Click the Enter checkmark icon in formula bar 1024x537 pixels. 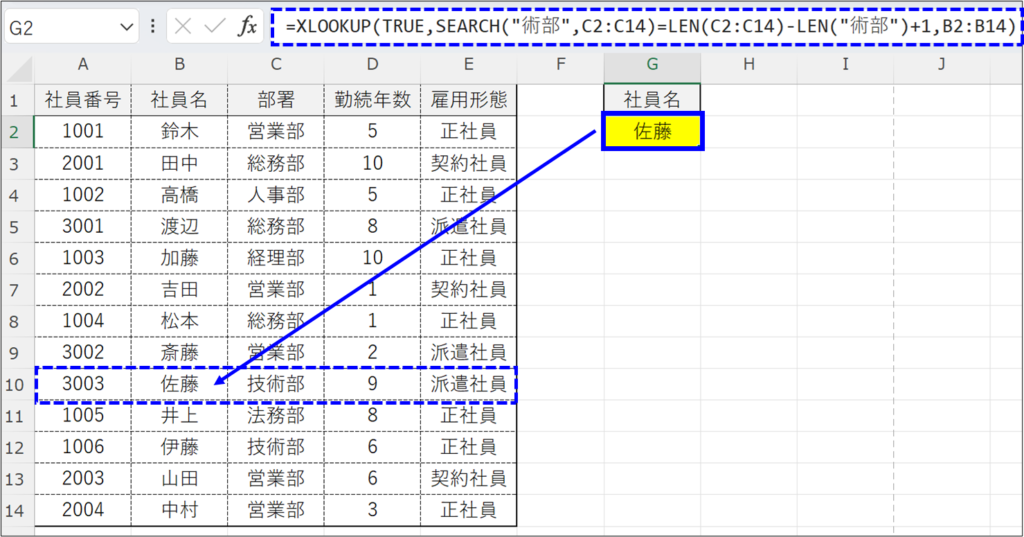pyautogui.click(x=214, y=27)
